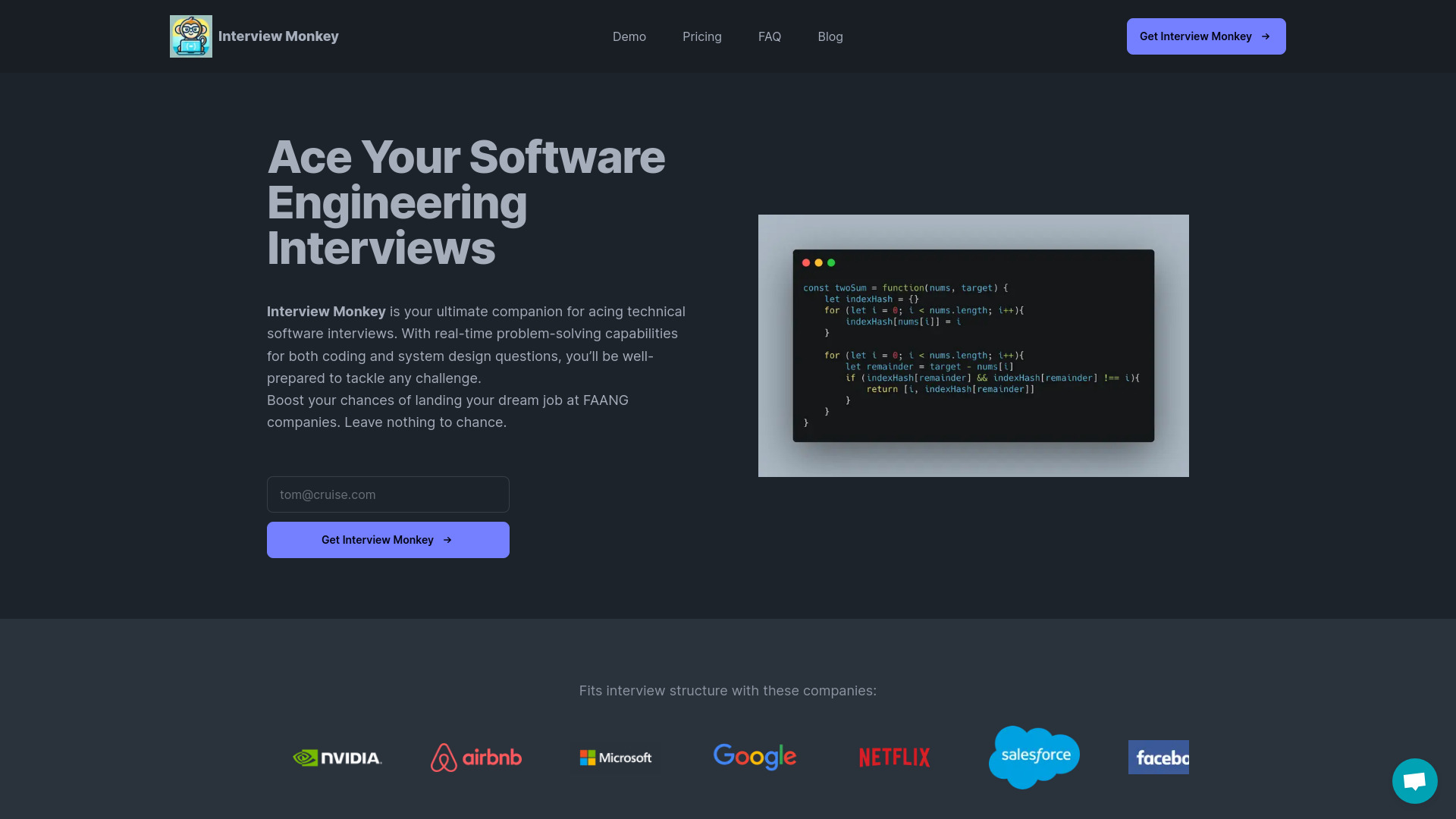Click the Facebook logo icon
Viewport: 1456px width, 819px height.
click(1159, 757)
